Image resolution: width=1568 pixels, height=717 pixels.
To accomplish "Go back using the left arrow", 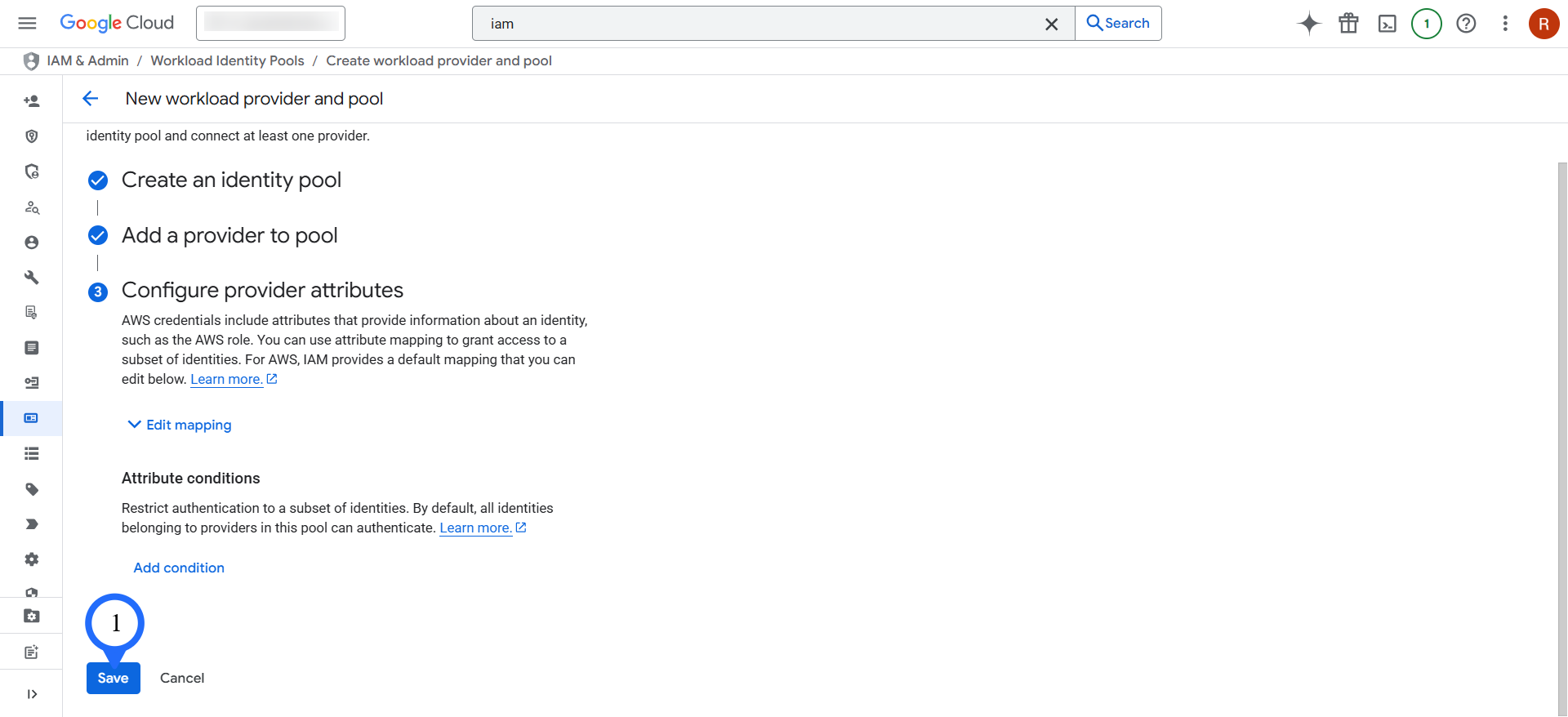I will click(x=91, y=99).
